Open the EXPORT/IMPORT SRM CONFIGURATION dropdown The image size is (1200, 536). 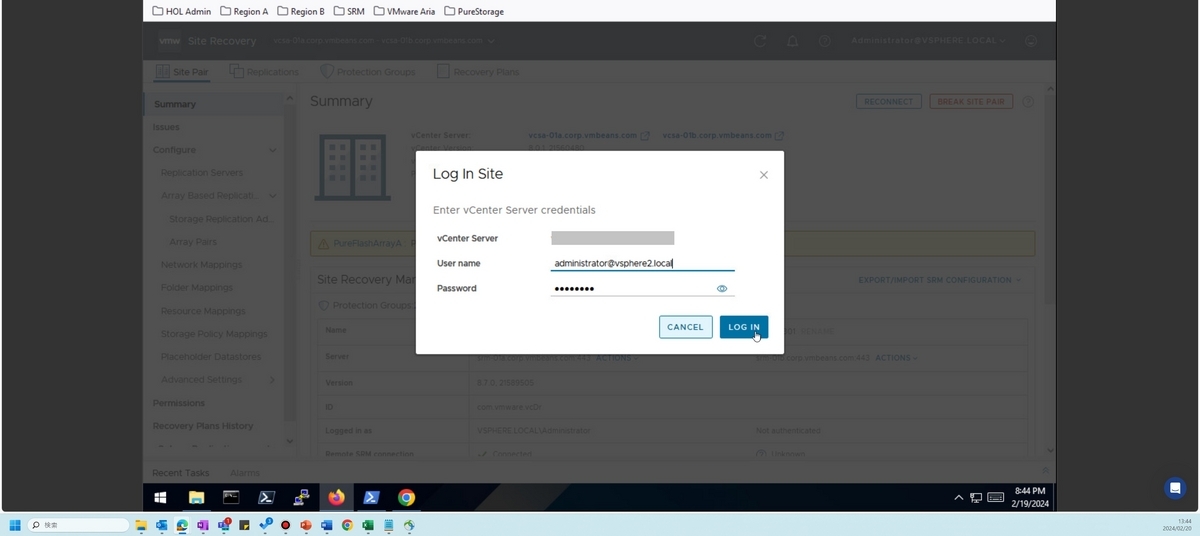tap(940, 280)
